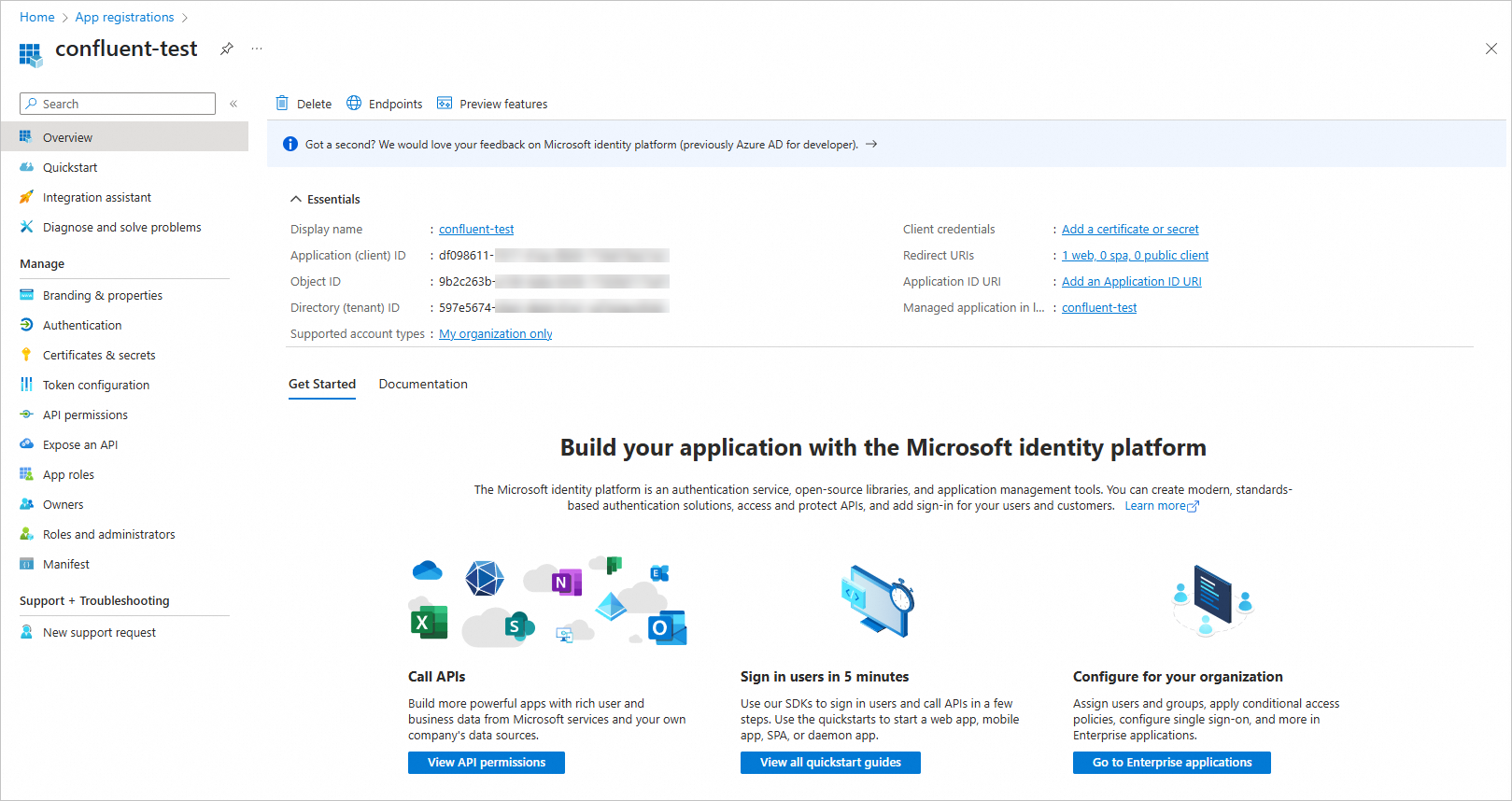Open the ellipsis more options menu
This screenshot has width=1512, height=801.
[x=257, y=49]
